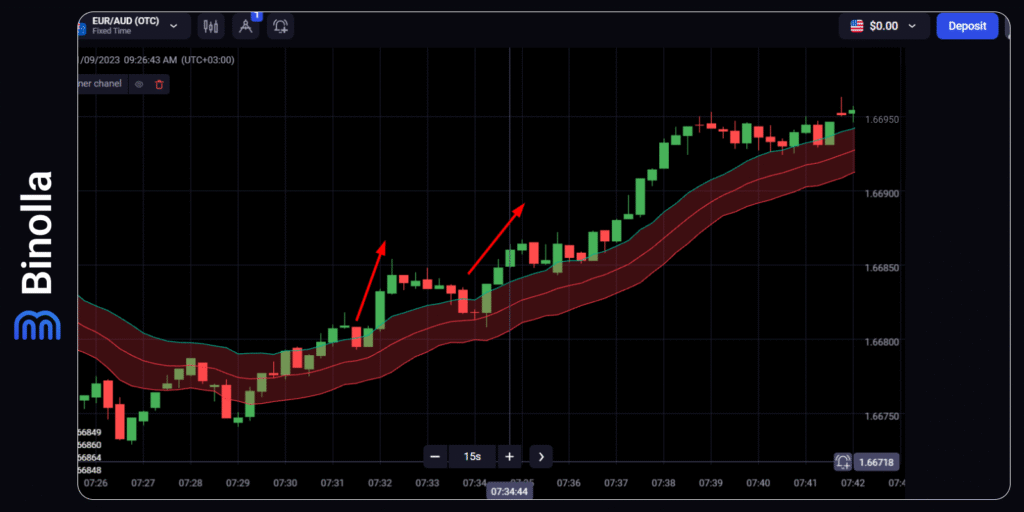This screenshot has width=1024, height=512.
Task: Zoom in with the plus button
Action: 509,457
